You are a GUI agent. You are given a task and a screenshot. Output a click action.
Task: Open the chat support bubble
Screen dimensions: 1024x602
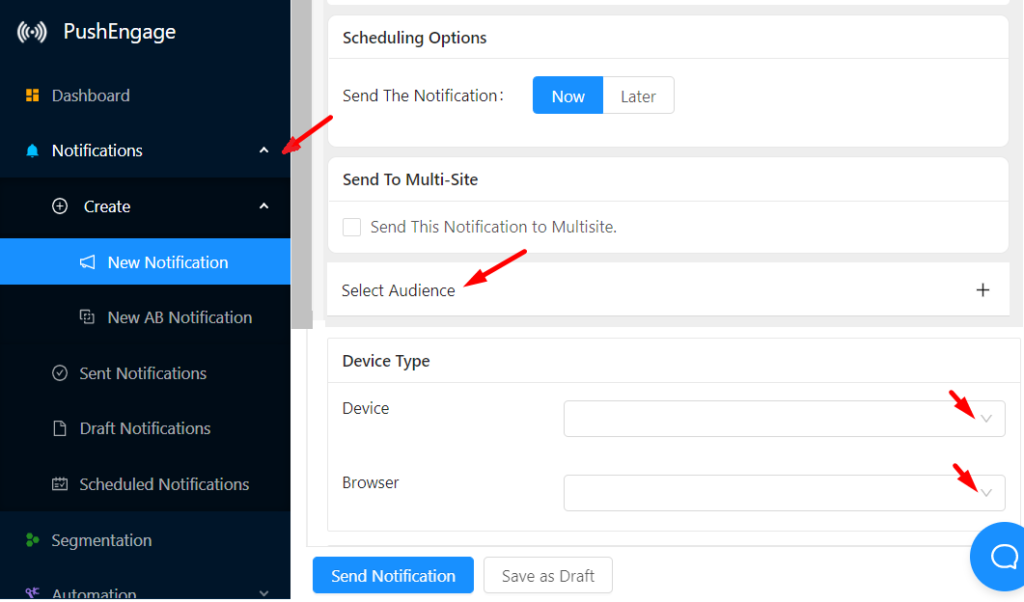pos(999,556)
